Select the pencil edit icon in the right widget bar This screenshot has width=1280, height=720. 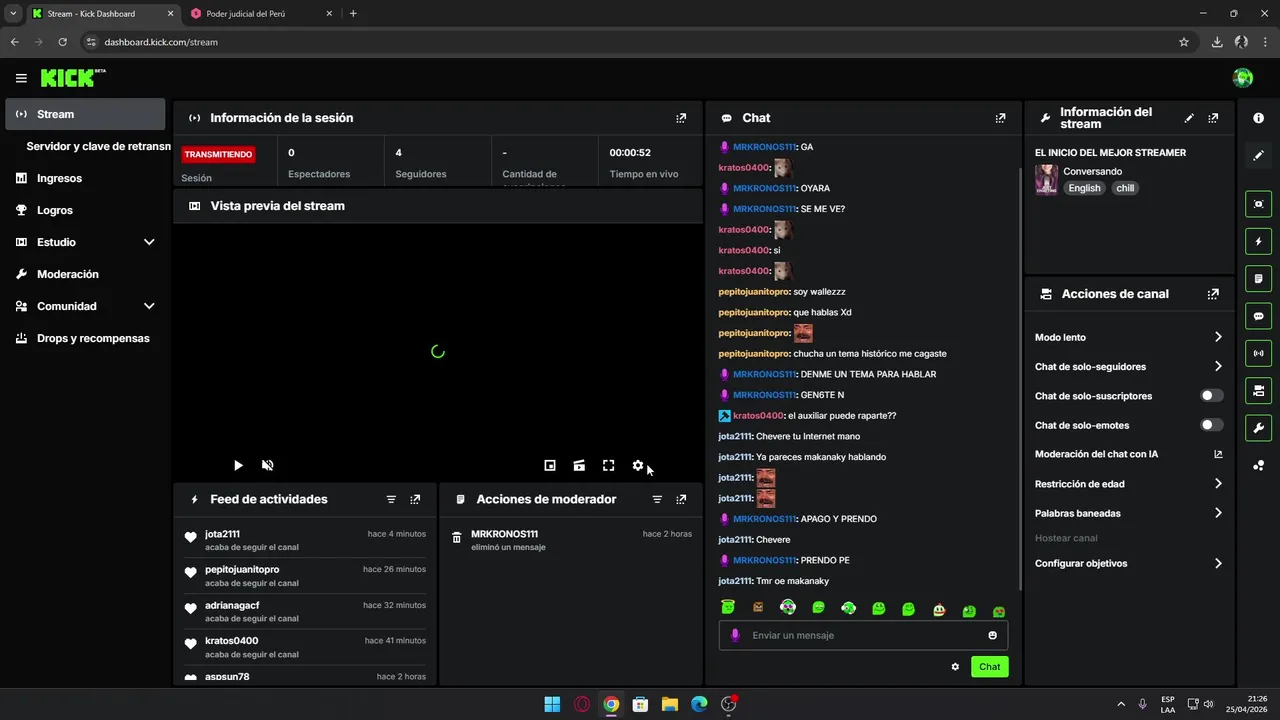pyautogui.click(x=1258, y=155)
